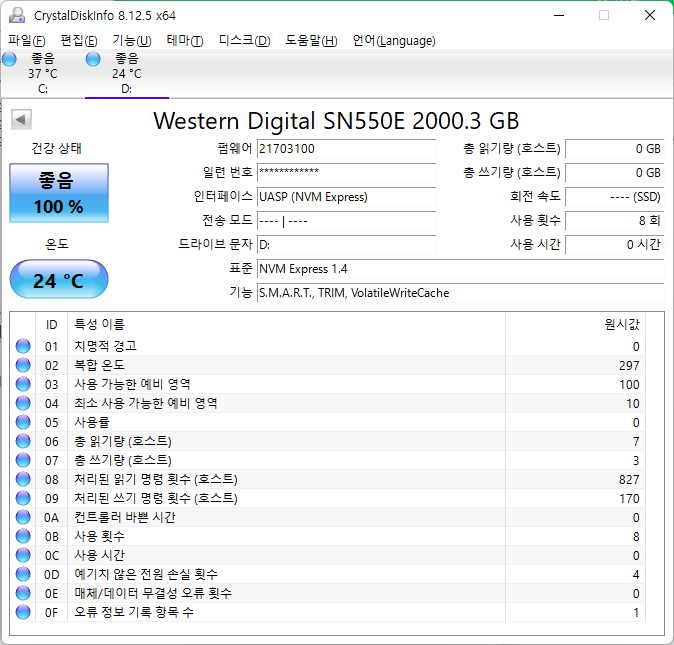Open the 언어(Language) menu
The width and height of the screenshot is (674, 645).
pos(394,41)
